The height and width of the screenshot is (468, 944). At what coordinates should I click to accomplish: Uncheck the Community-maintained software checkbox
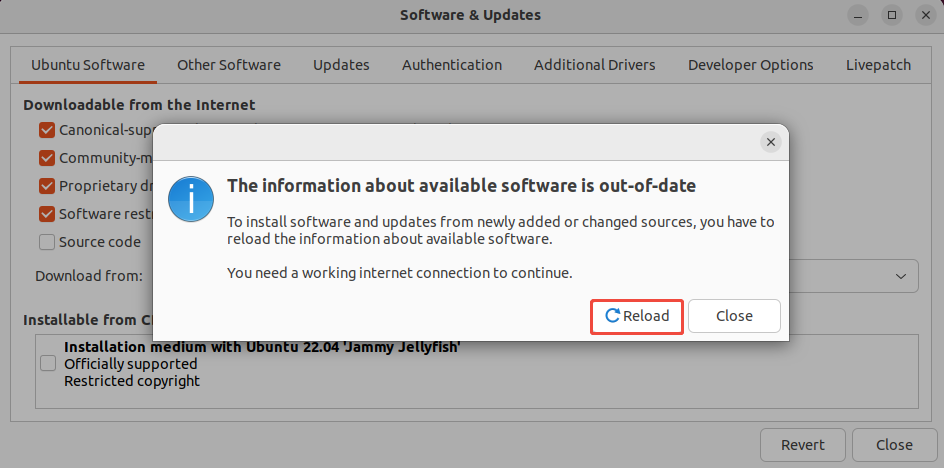(47, 158)
